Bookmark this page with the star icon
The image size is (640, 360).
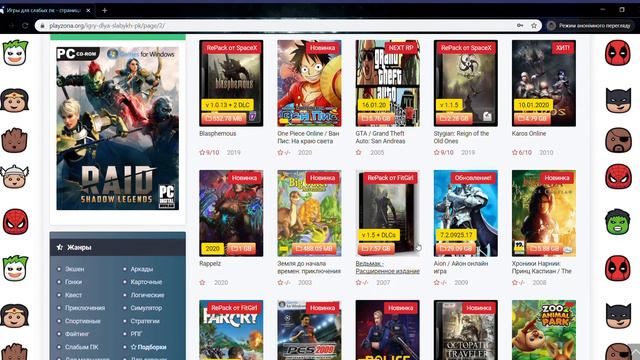(534, 25)
